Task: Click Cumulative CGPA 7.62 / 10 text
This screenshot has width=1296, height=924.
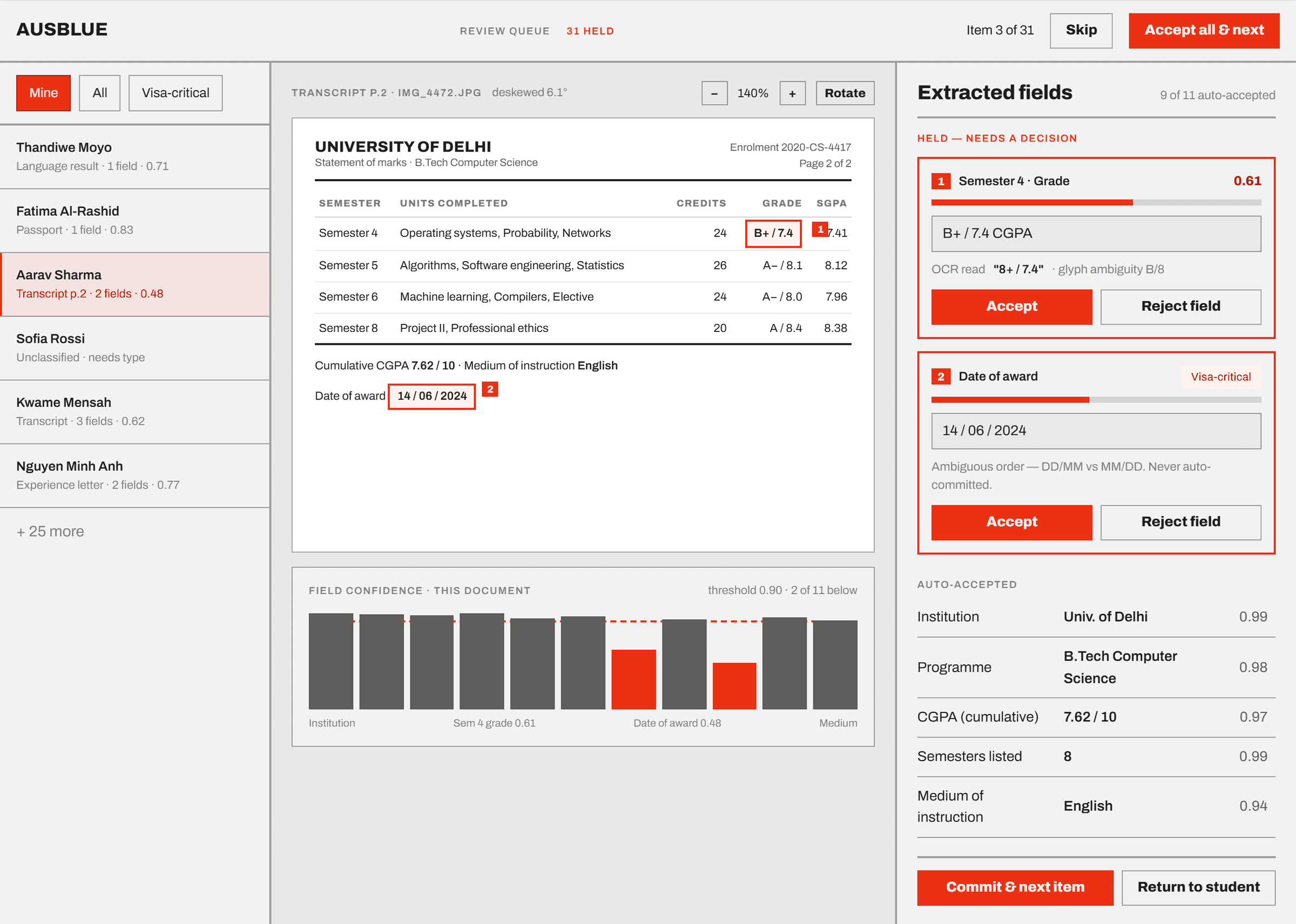Action: [385, 366]
